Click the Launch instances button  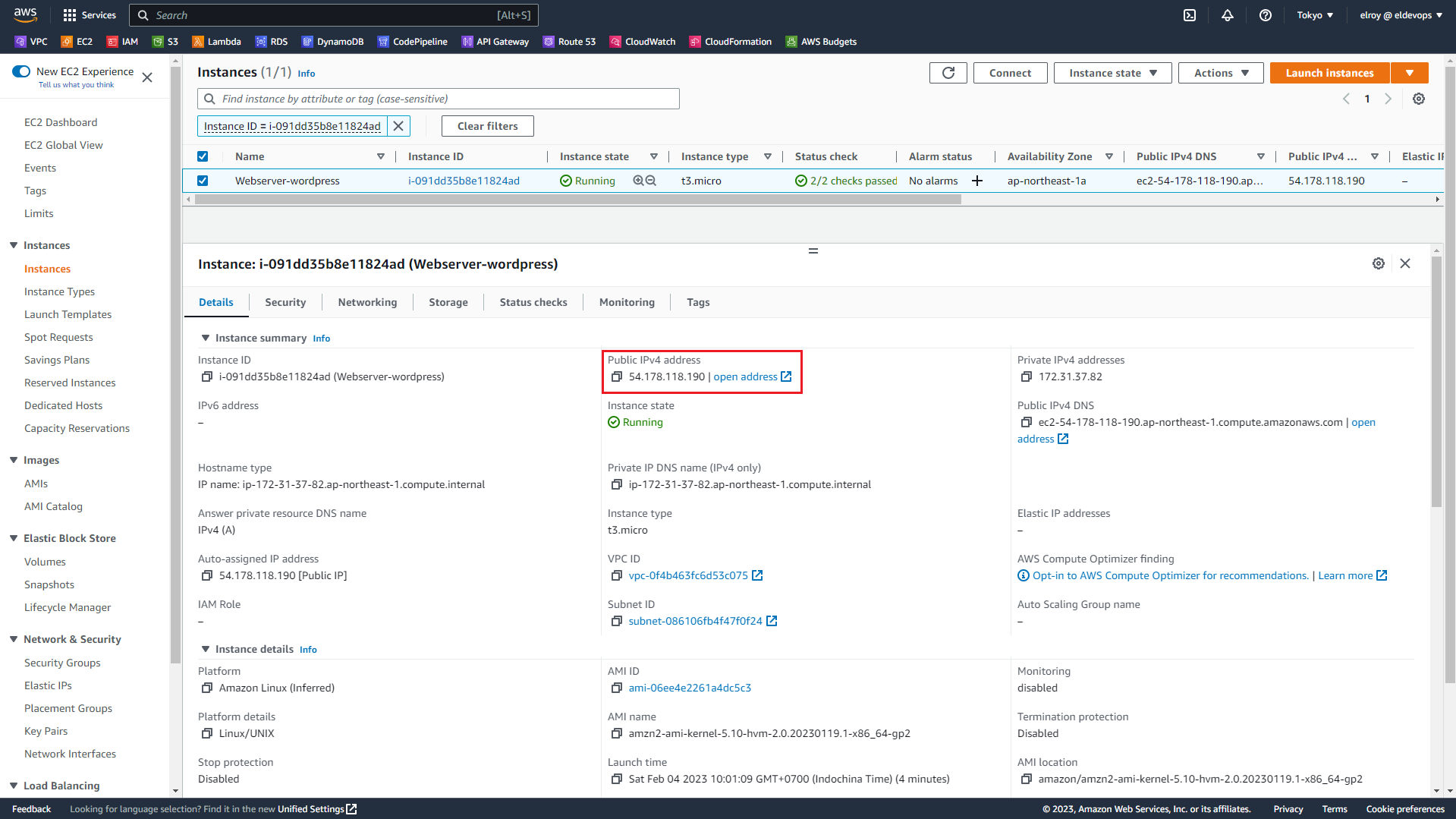1329,73
